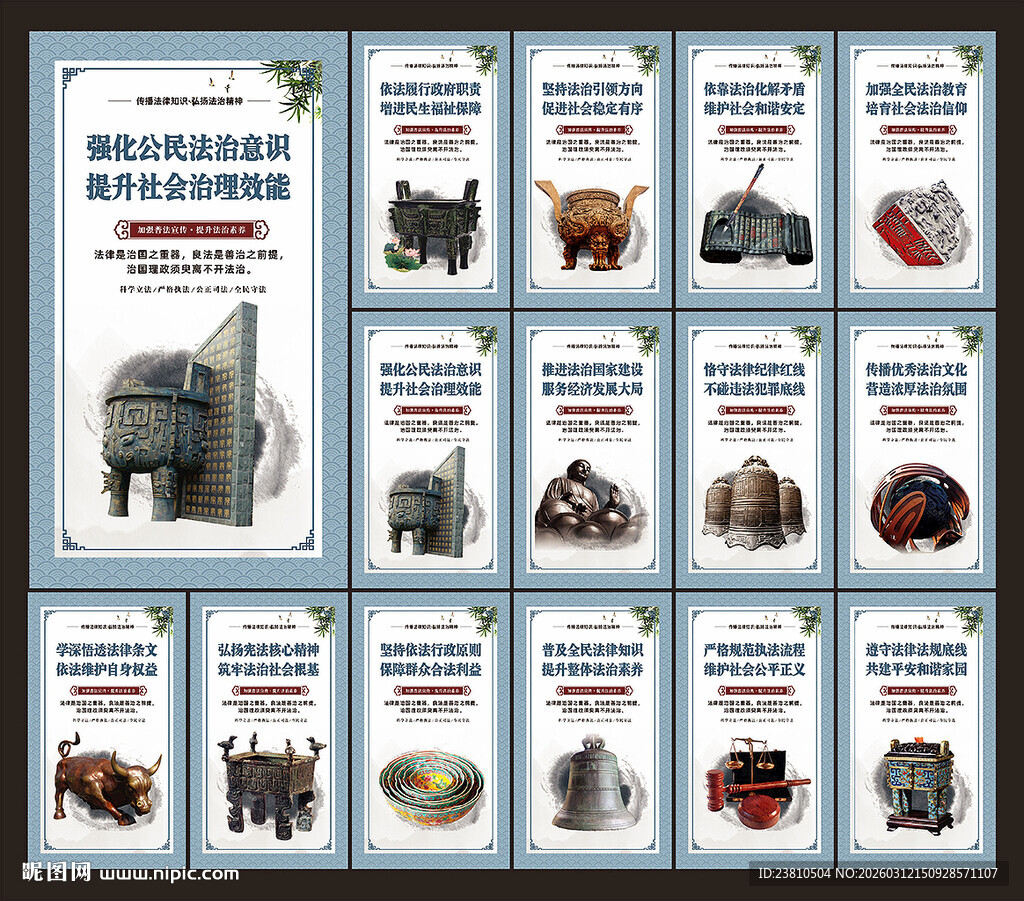Select the title 遵守法律法规底线

(x=917, y=650)
